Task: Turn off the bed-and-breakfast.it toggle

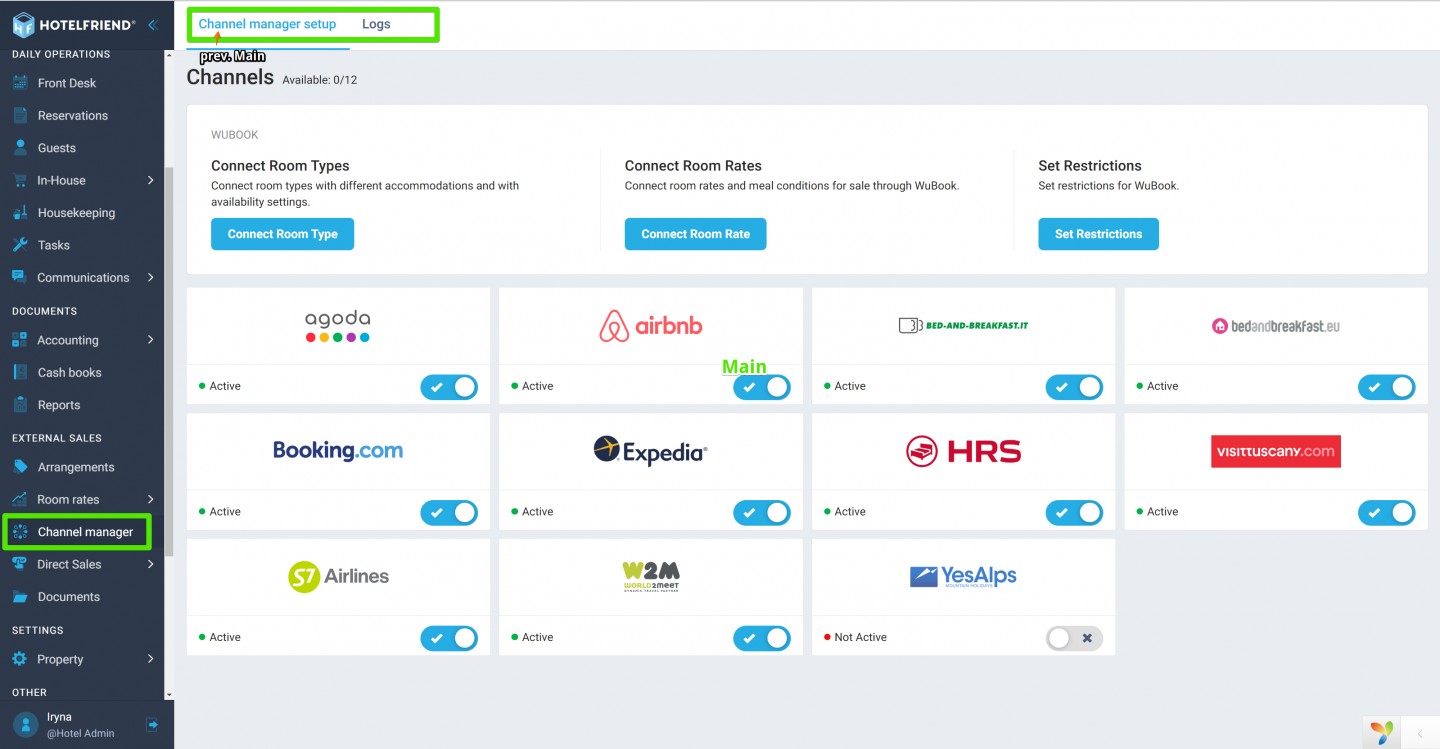Action: pyautogui.click(x=1074, y=387)
